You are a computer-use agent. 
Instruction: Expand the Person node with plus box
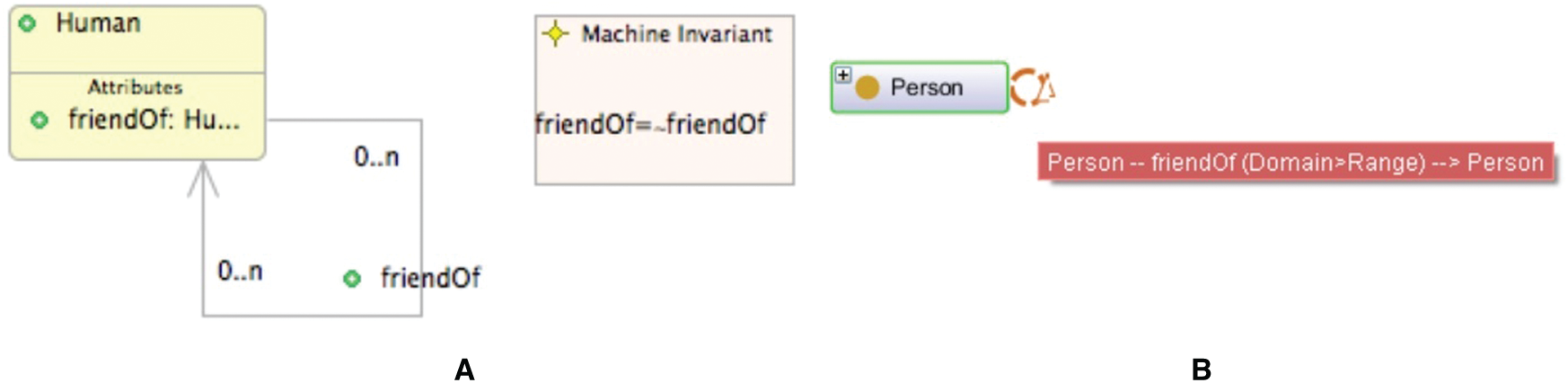pyautogui.click(x=842, y=76)
